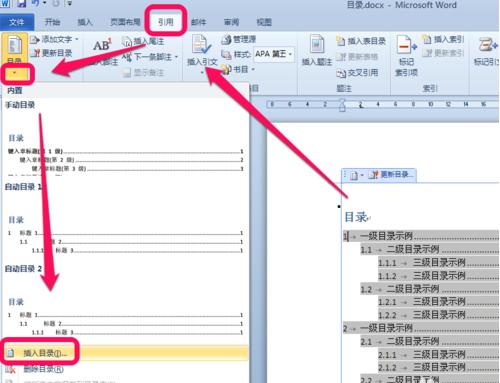The height and width of the screenshot is (383, 500).
Task: Click the Undo icon in quick access toolbar
Action: click(36, 4)
